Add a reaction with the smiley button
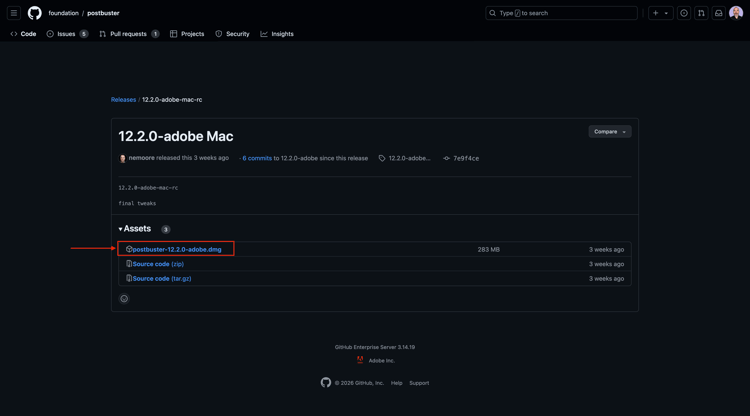 (124, 299)
